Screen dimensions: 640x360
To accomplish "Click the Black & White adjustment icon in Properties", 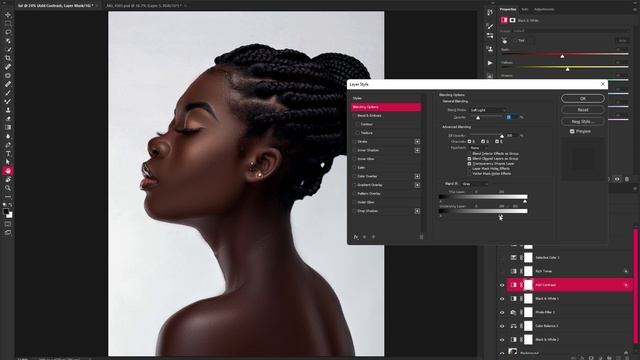I will (x=504, y=20).
